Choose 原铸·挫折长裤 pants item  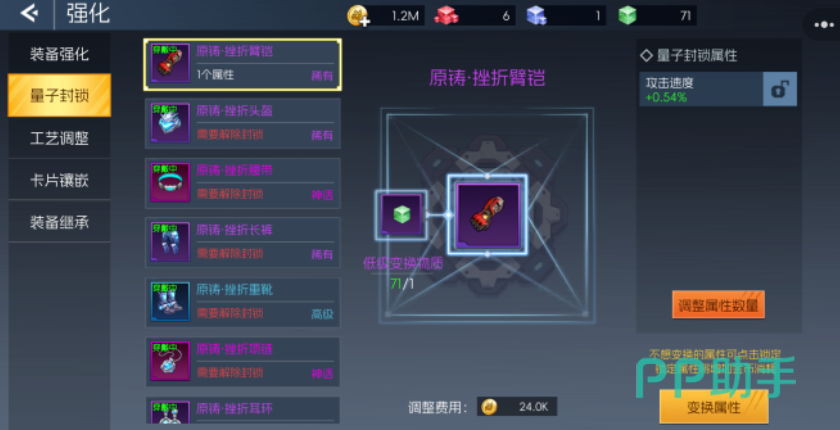pos(243,243)
